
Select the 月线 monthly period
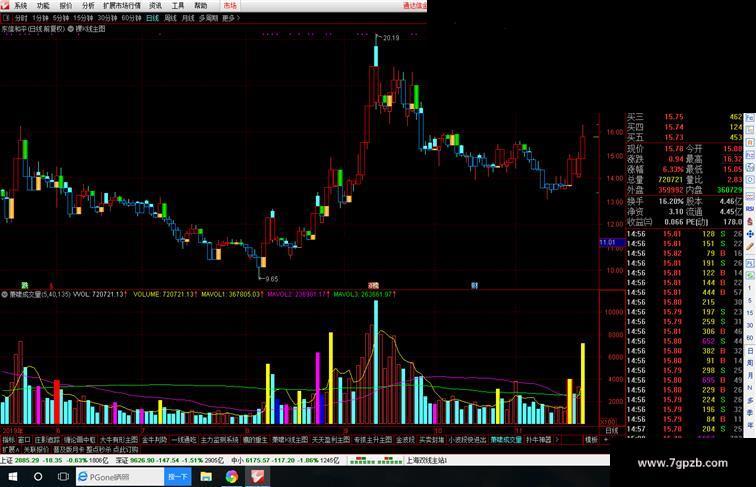point(188,18)
